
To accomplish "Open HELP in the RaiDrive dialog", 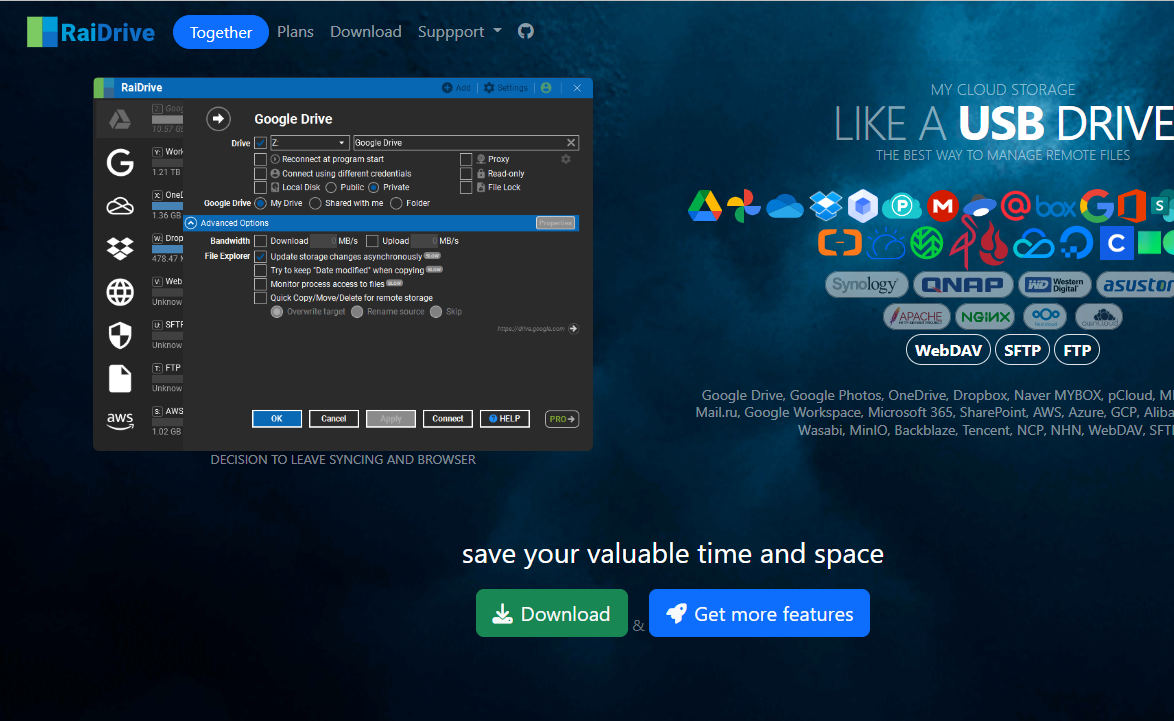I will click(505, 419).
